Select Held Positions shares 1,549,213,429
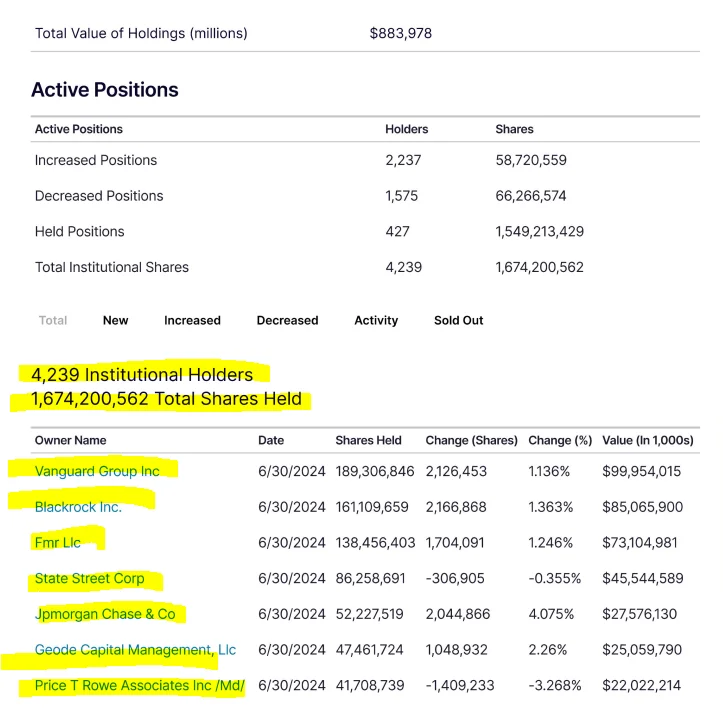Image resolution: width=723 pixels, height=722 pixels. coord(539,231)
